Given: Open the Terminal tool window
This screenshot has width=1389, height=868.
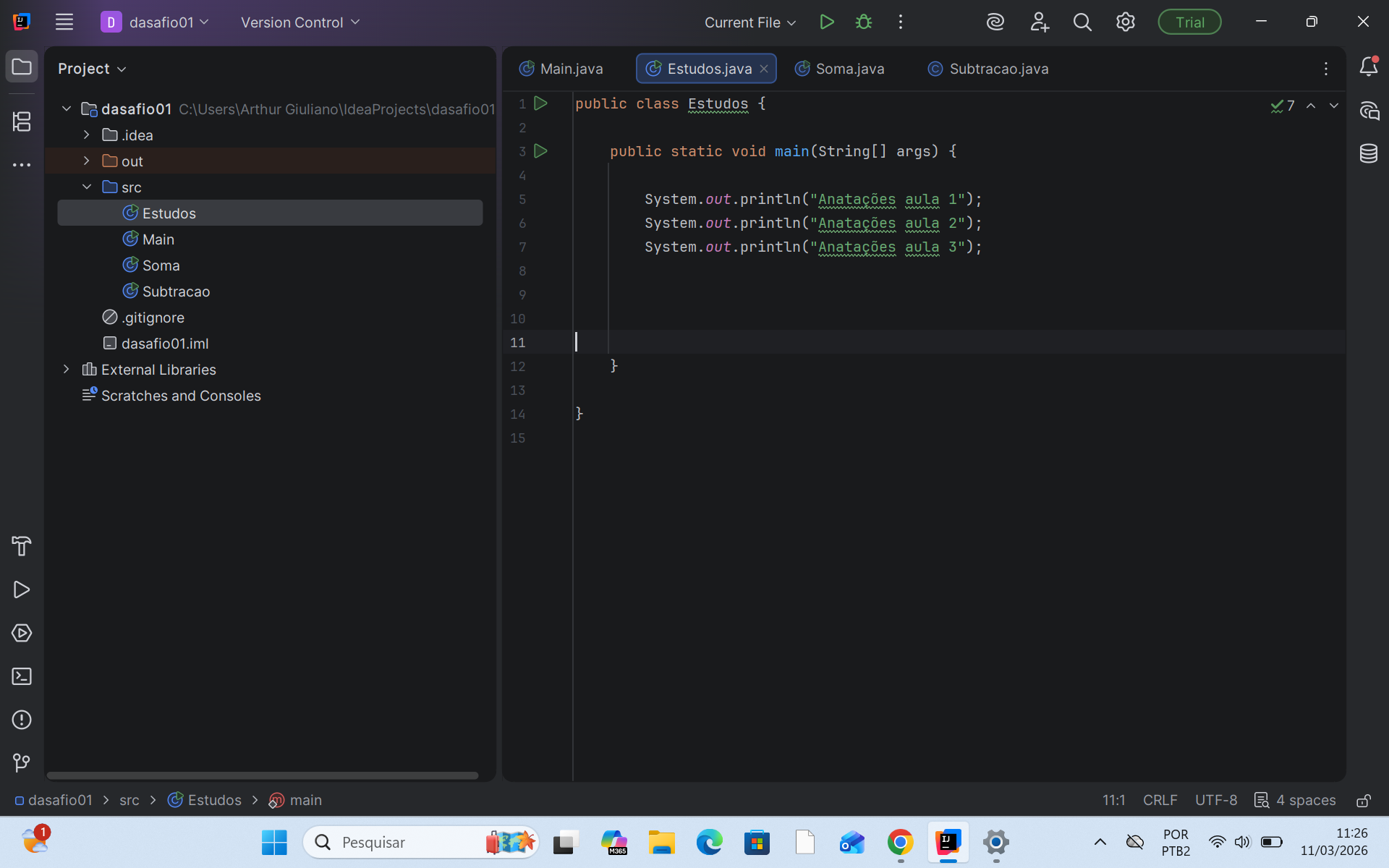Looking at the screenshot, I should click(x=22, y=676).
